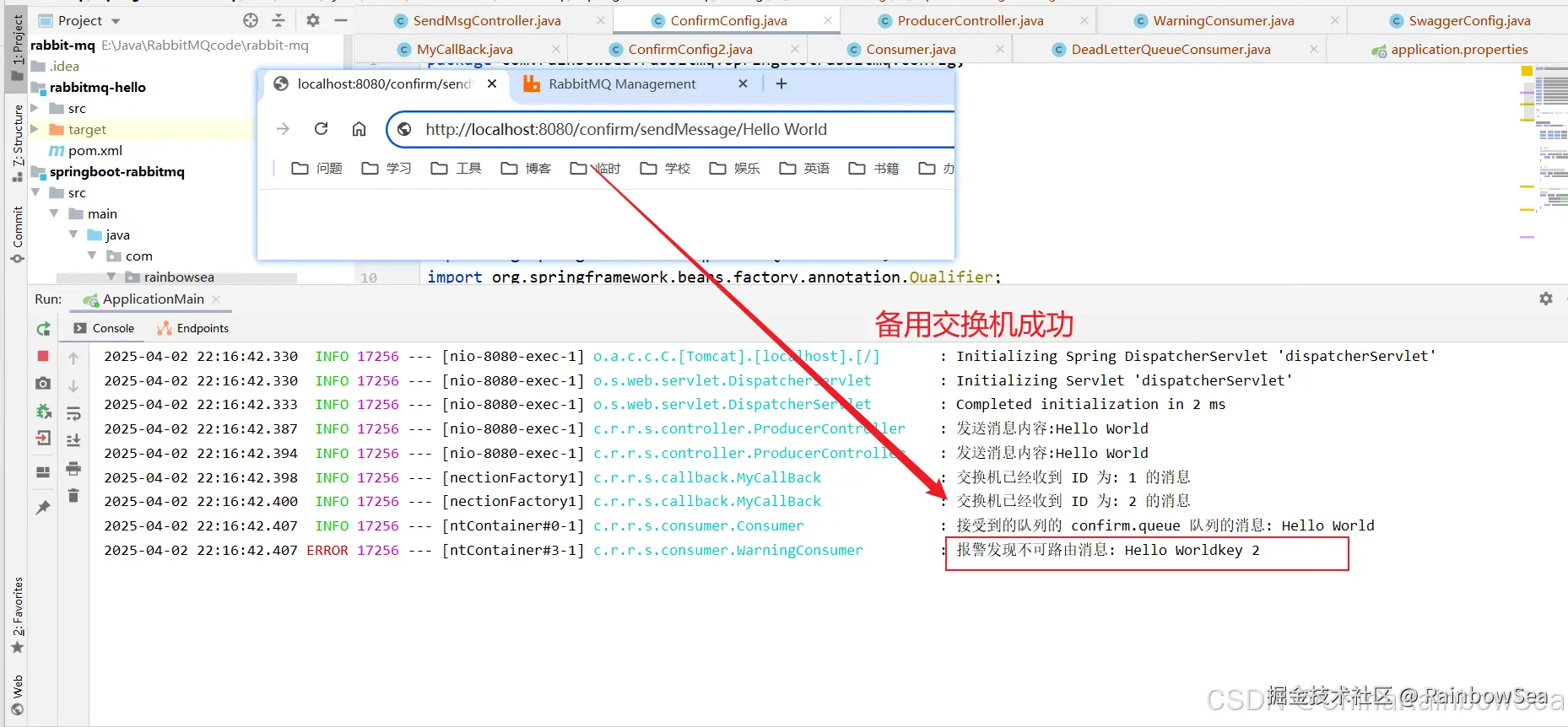Collapse the com package

92,256
